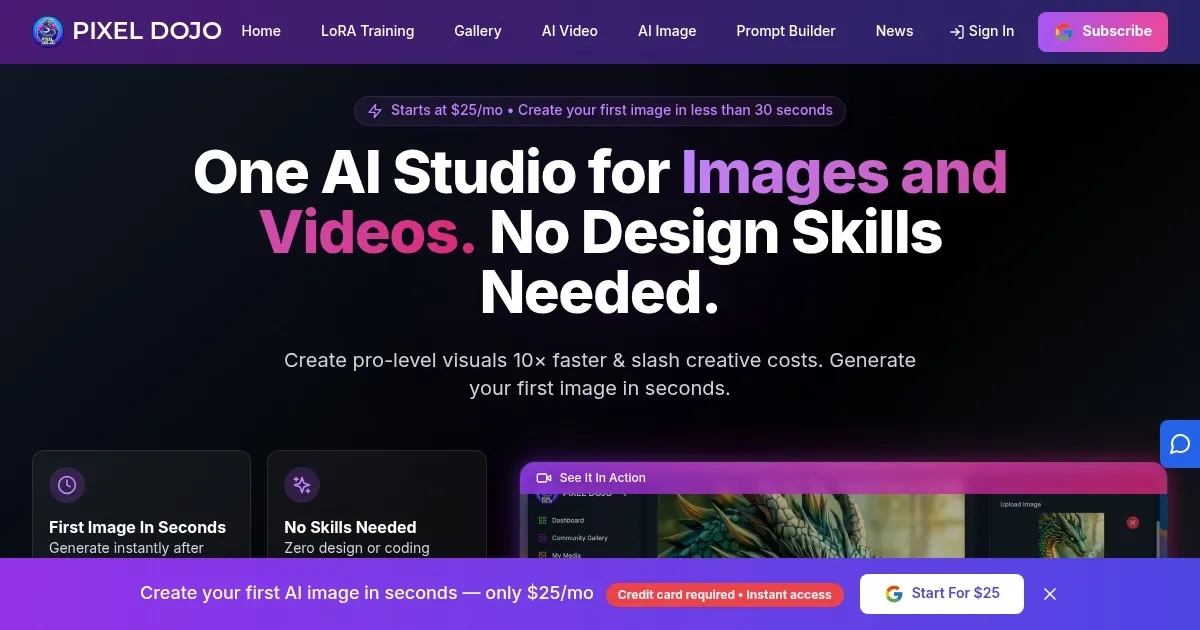Select the Dashboard grid icon in the demo sidebar
Screen dimensions: 1200x630
click(542, 521)
